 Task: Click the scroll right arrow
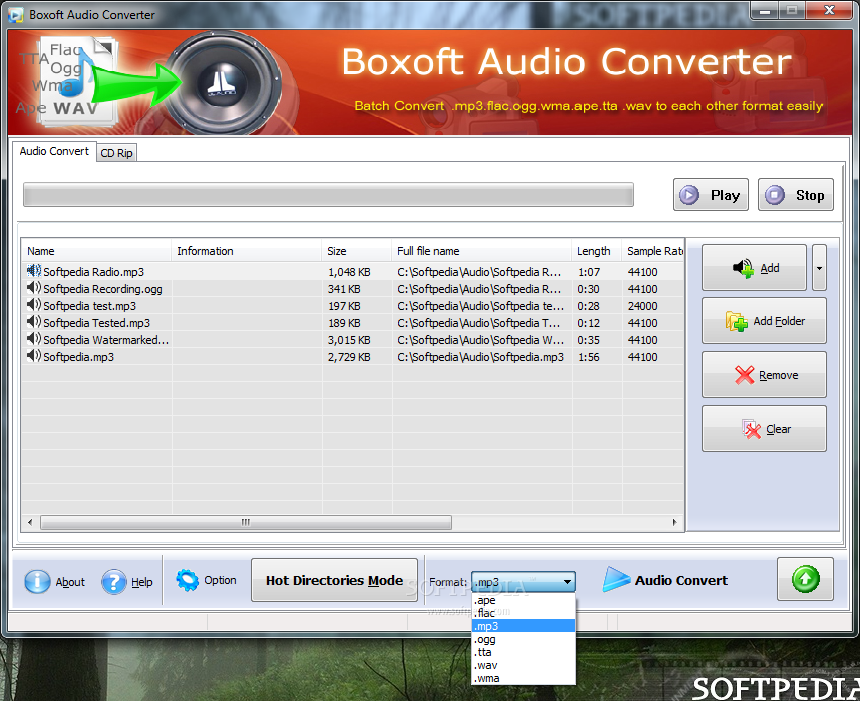click(x=675, y=522)
